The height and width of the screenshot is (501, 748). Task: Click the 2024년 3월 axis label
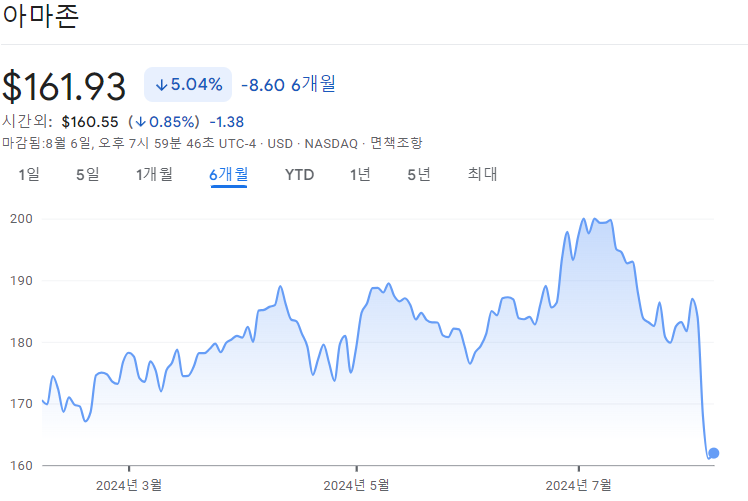(129, 486)
